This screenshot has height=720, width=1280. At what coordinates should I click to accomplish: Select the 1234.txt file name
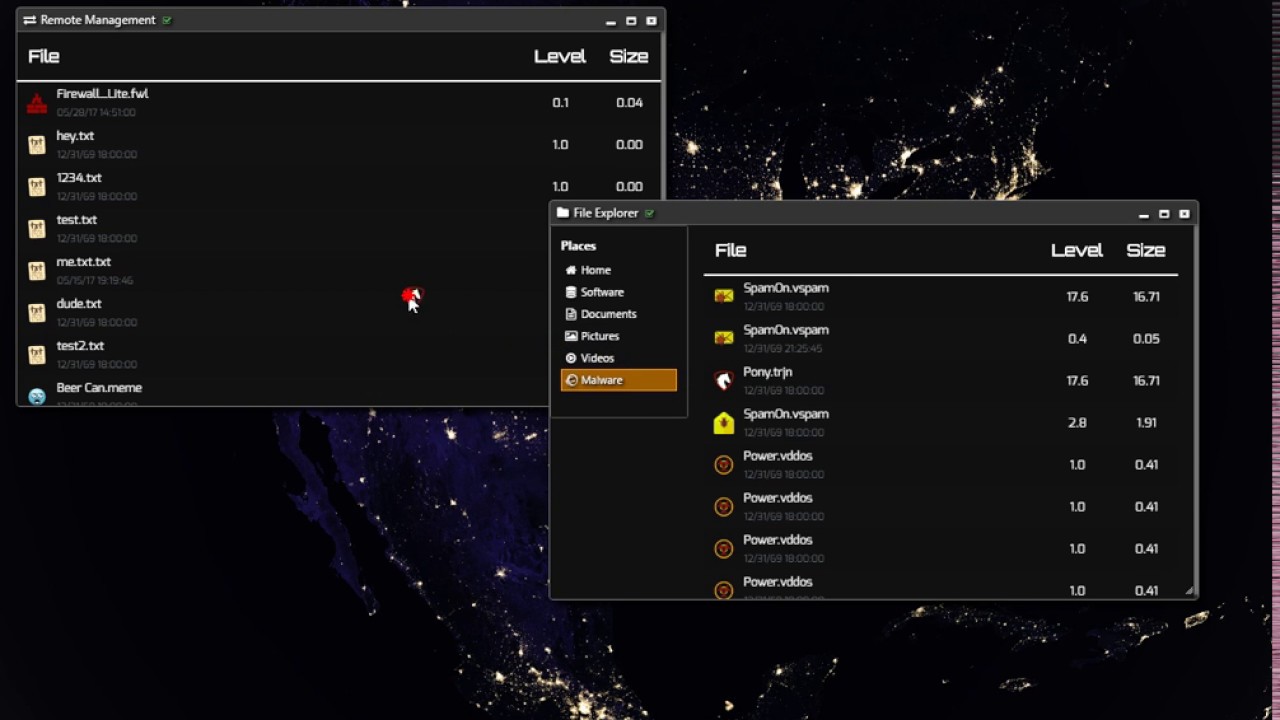tap(79, 178)
